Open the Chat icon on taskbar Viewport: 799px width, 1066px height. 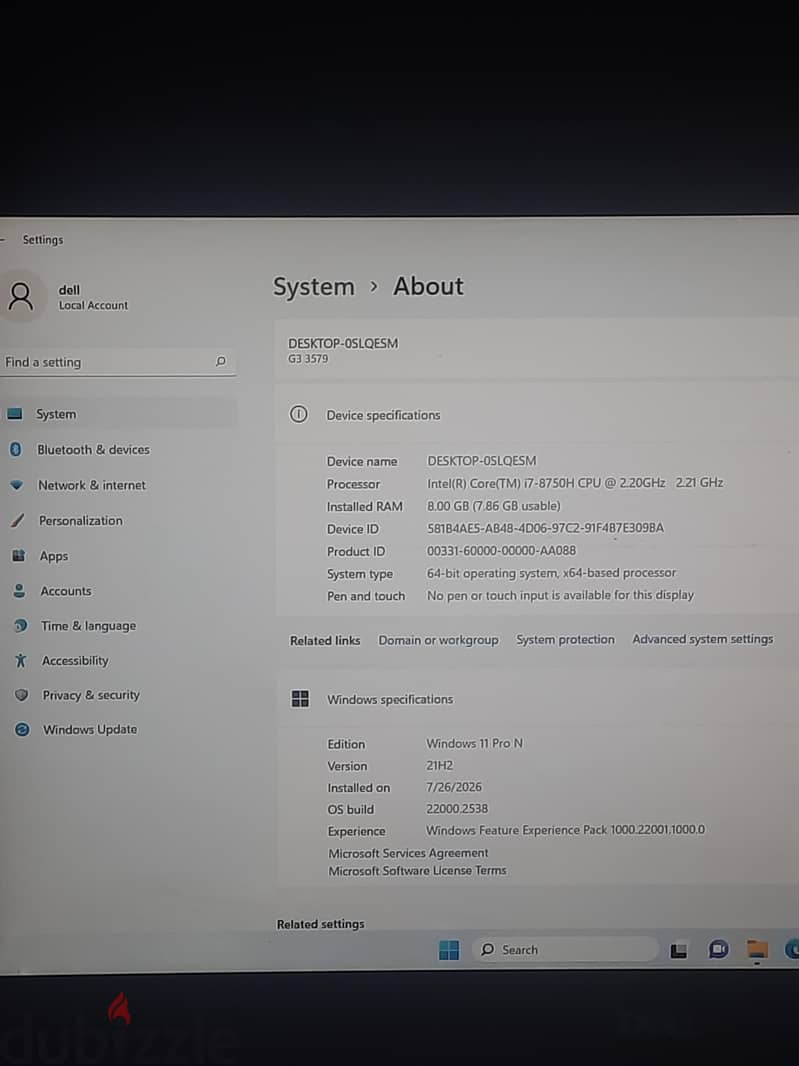tap(718, 949)
